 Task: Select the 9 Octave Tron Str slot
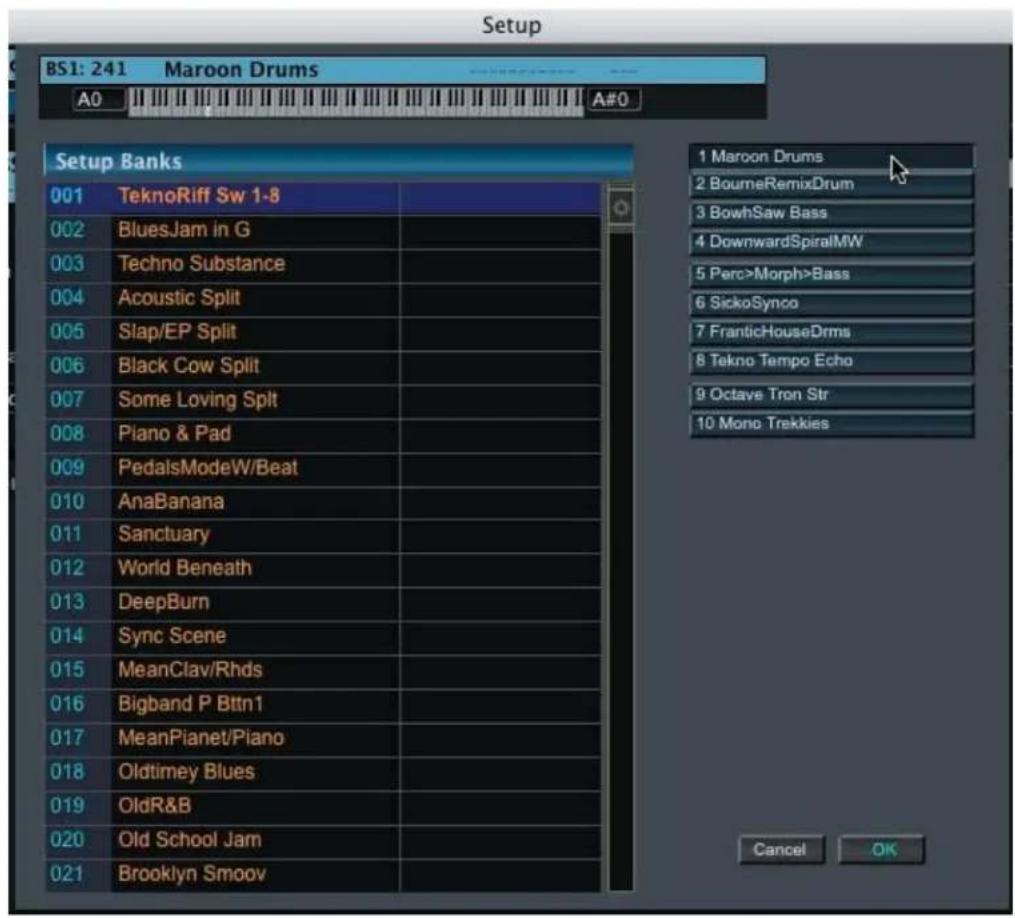coord(831,396)
